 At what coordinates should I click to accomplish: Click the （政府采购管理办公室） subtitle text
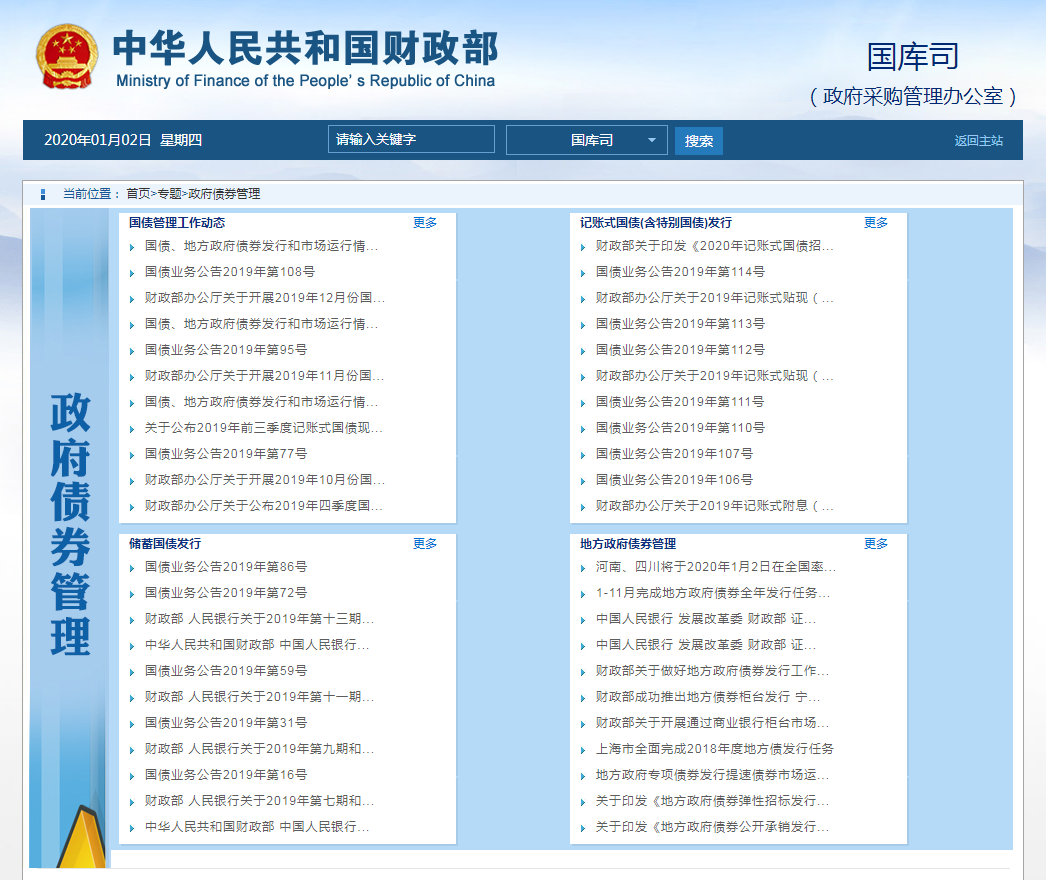(x=913, y=96)
